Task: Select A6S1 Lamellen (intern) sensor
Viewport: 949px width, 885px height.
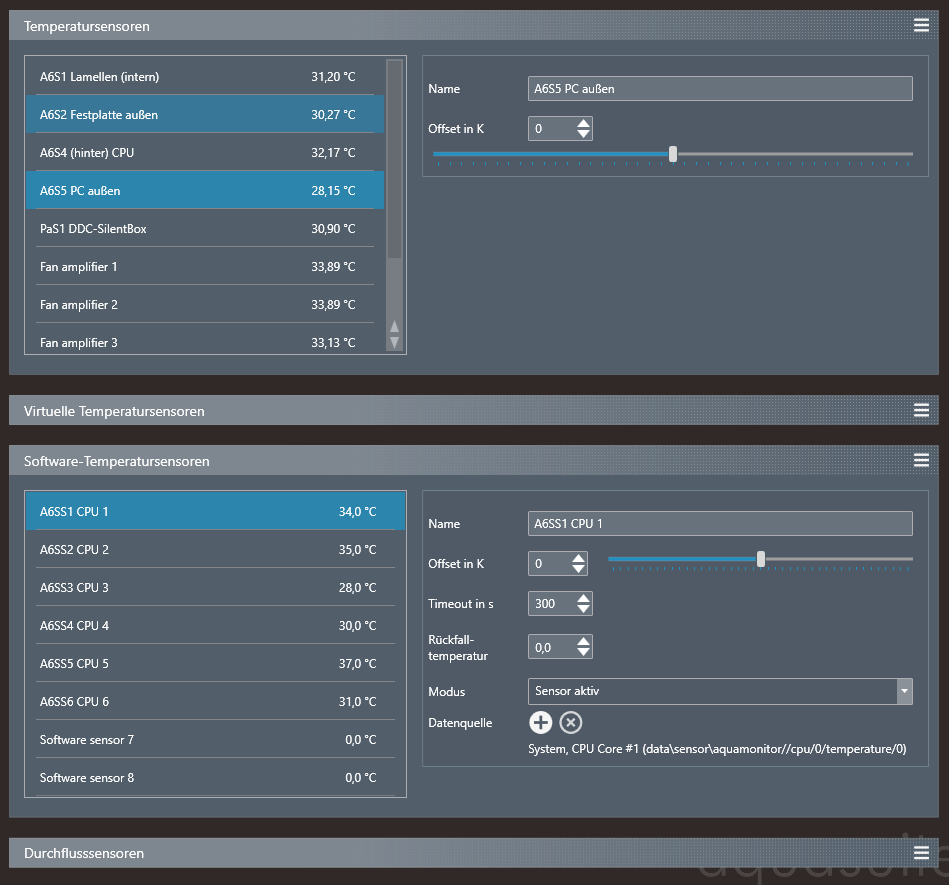Action: pos(200,77)
